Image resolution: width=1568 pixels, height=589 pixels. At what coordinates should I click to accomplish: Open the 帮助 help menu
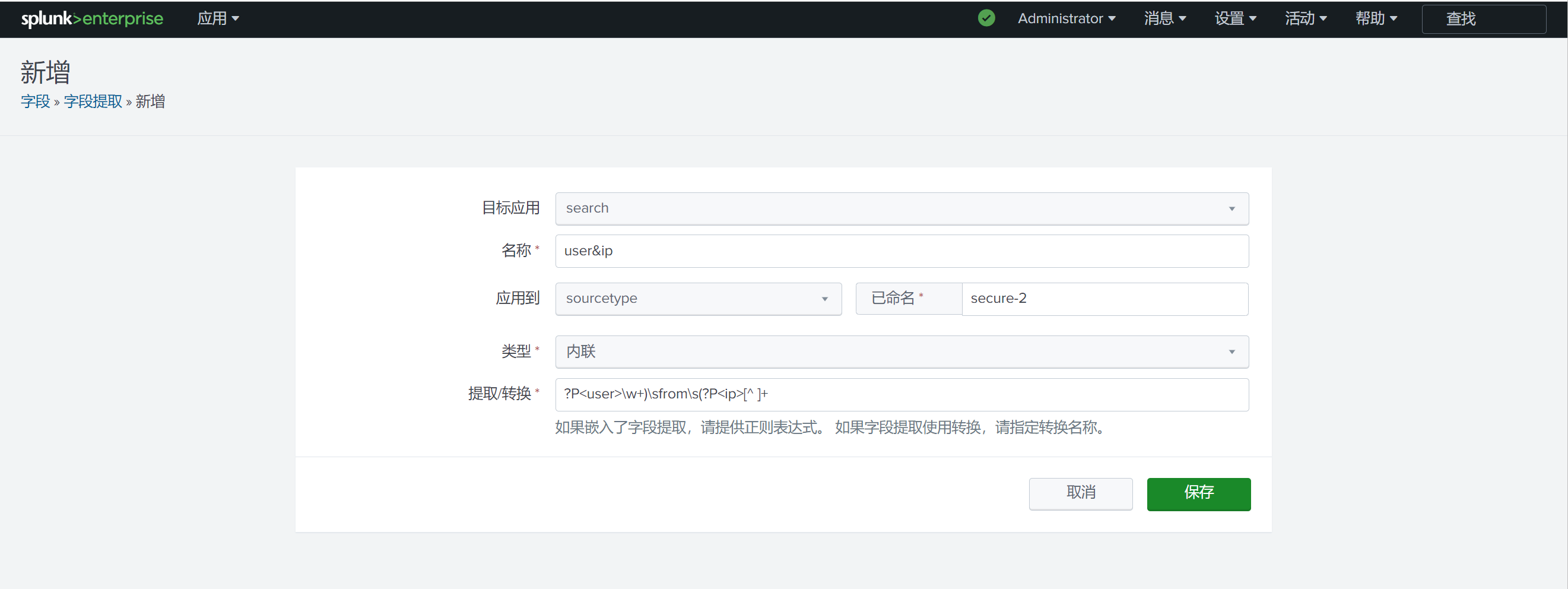(x=1376, y=18)
